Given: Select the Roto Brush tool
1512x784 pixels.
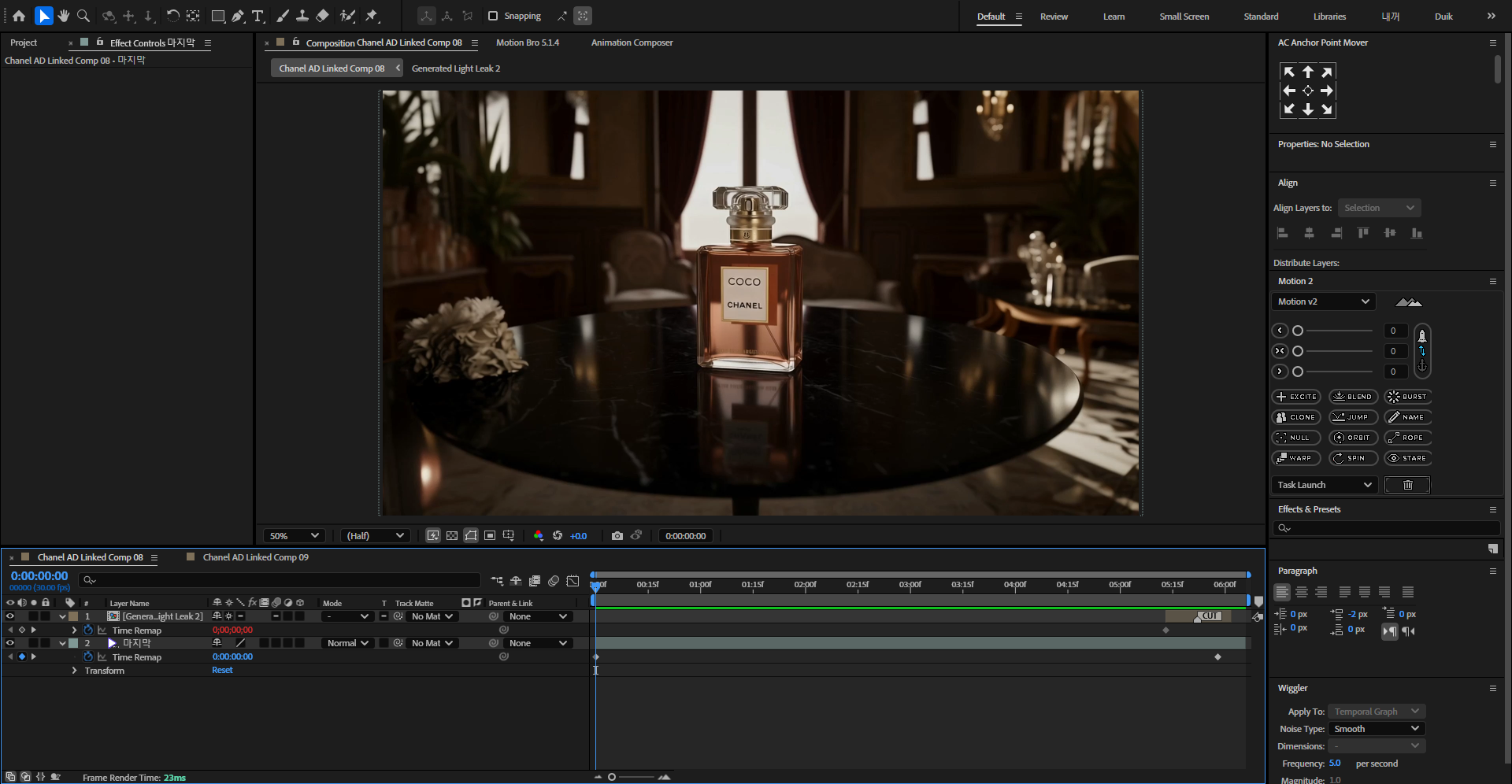Looking at the screenshot, I should pos(347,16).
